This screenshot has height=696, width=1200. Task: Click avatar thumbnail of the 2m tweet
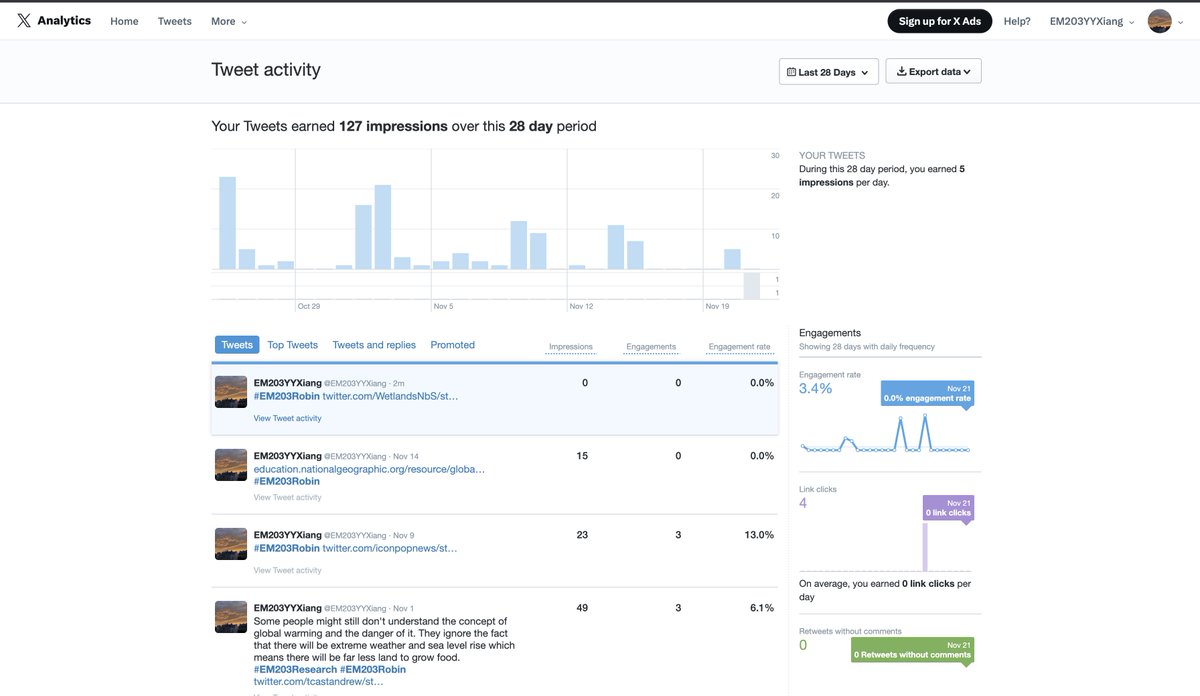pos(231,392)
